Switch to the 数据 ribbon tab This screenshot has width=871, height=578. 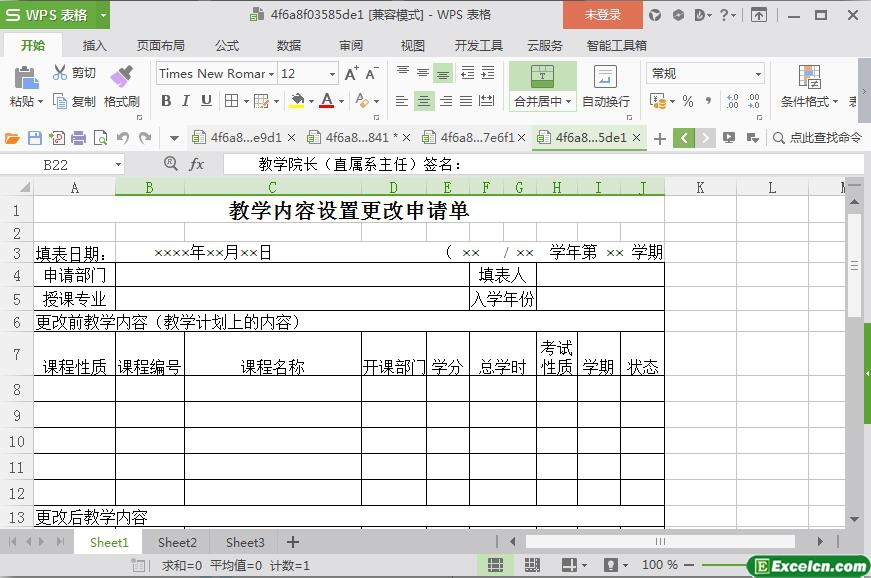pos(289,46)
